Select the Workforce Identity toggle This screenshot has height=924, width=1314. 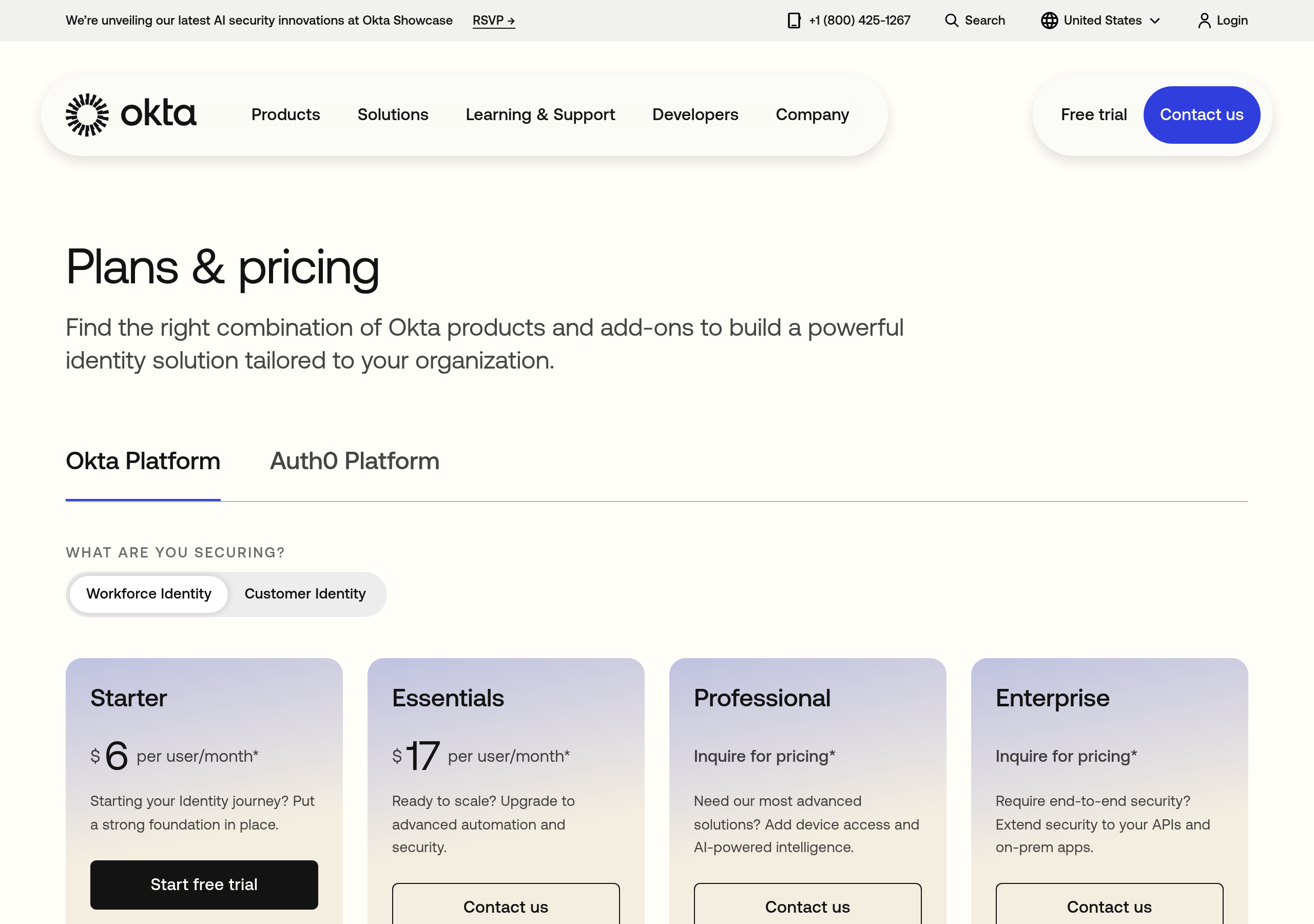tap(148, 594)
